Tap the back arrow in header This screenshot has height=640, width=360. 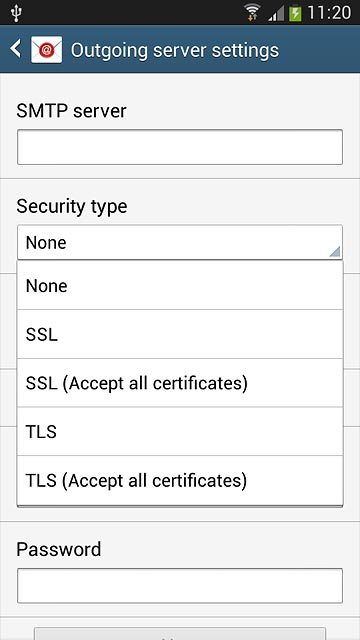point(16,49)
